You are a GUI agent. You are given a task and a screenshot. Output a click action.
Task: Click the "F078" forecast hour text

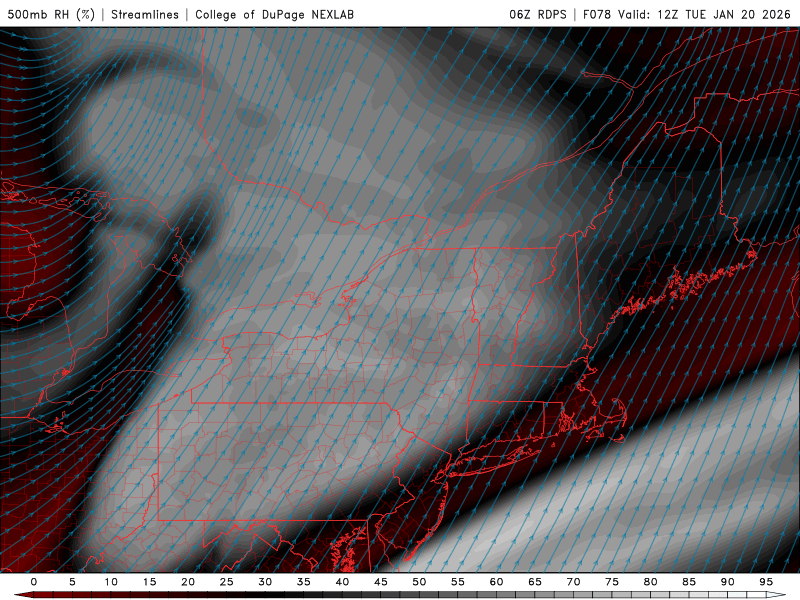pos(597,14)
